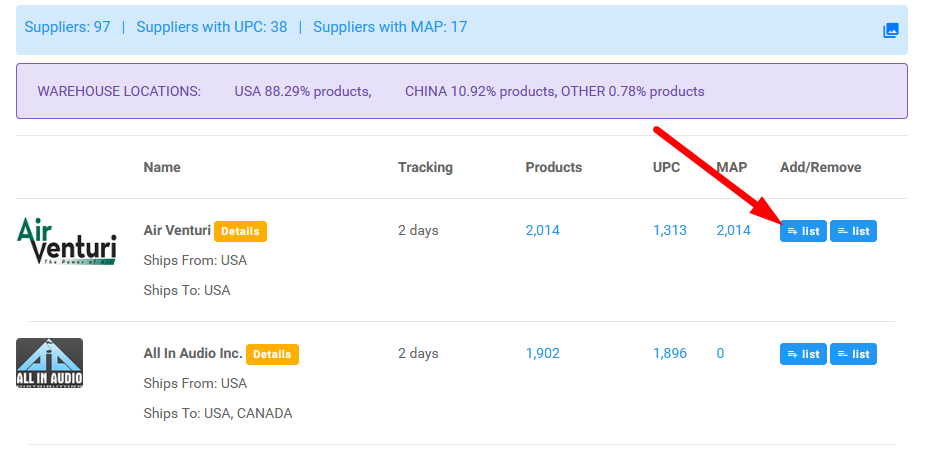Click the All In Audio logo
Screen dimensions: 927x450
point(49,363)
